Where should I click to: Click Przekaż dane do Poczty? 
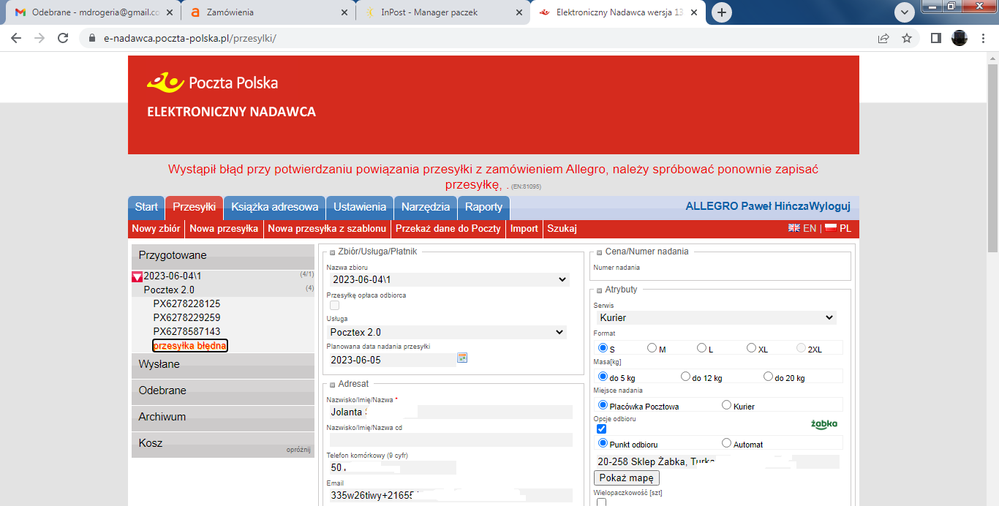(x=448, y=228)
